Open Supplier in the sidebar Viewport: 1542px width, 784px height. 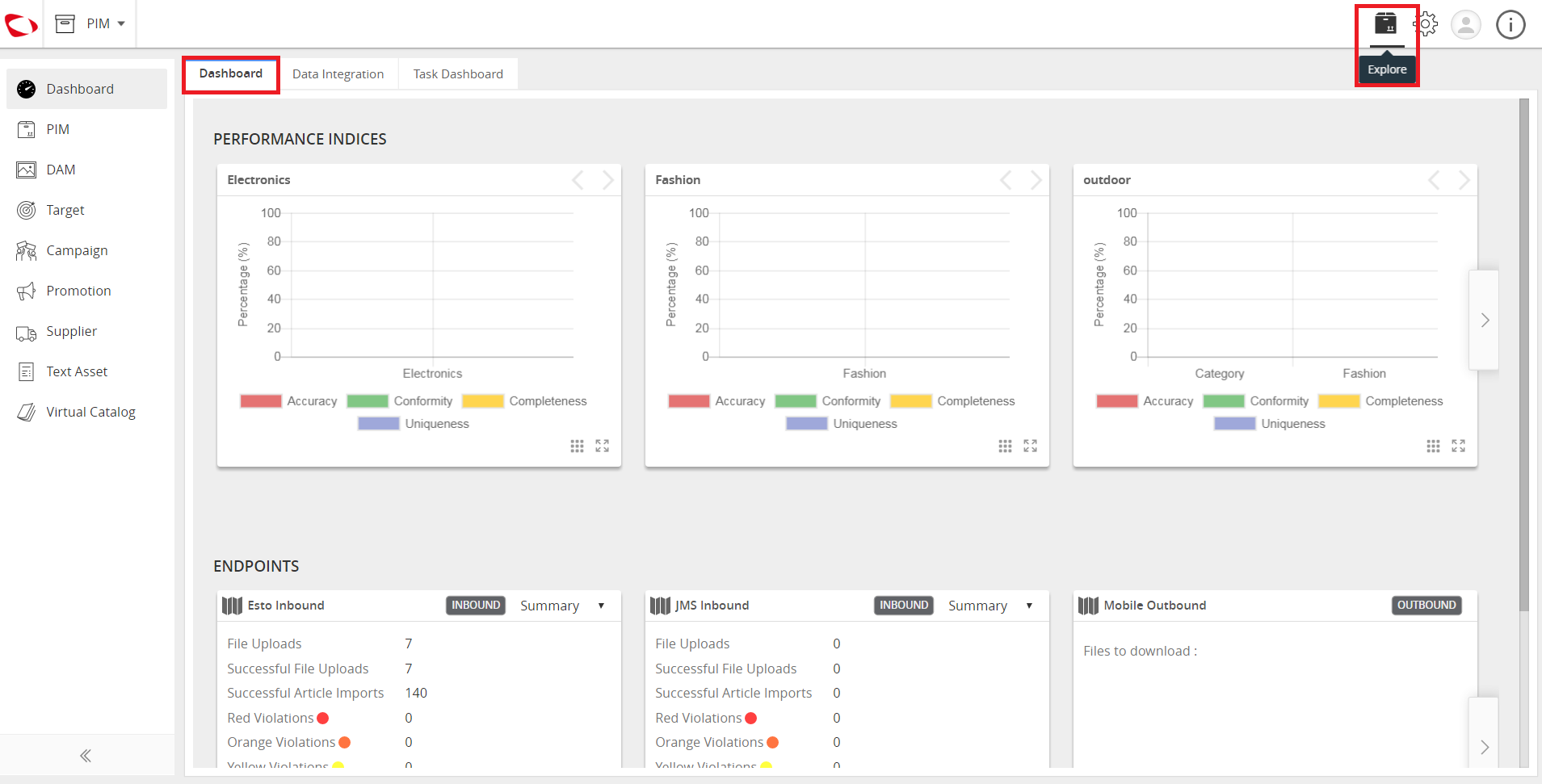click(87, 331)
